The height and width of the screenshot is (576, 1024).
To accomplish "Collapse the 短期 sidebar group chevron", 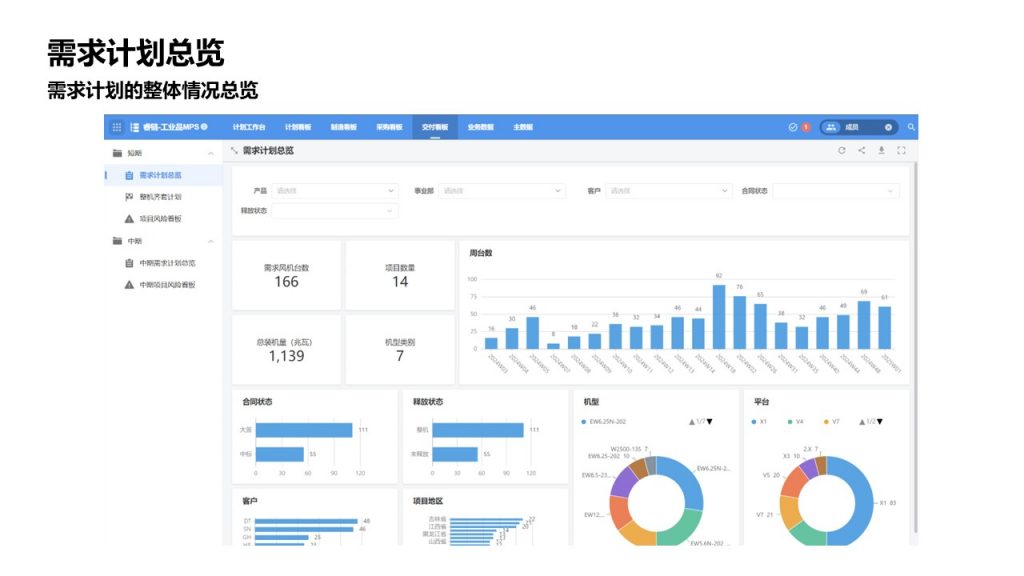I will tap(211, 153).
